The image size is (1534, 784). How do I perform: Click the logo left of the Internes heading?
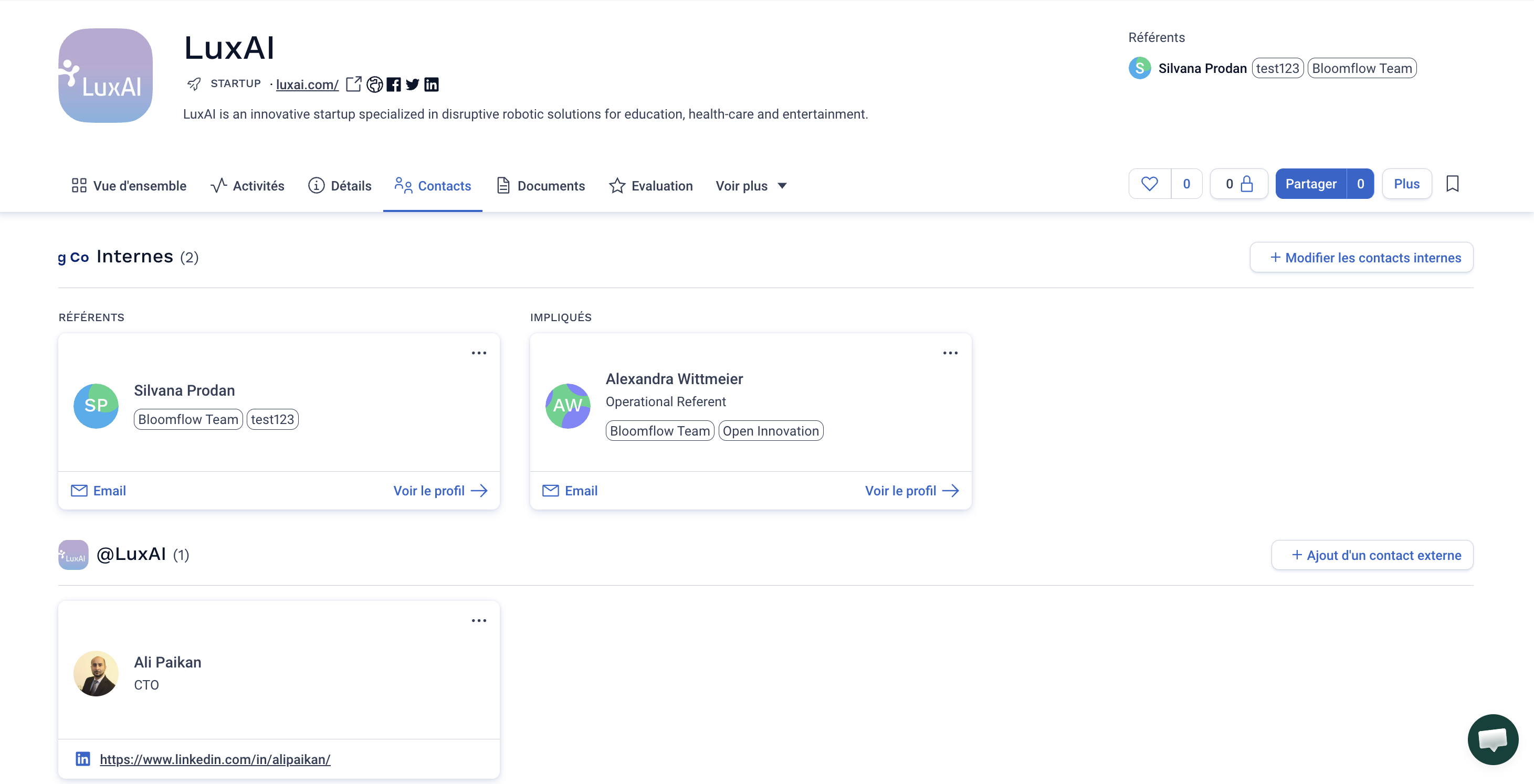click(x=73, y=257)
